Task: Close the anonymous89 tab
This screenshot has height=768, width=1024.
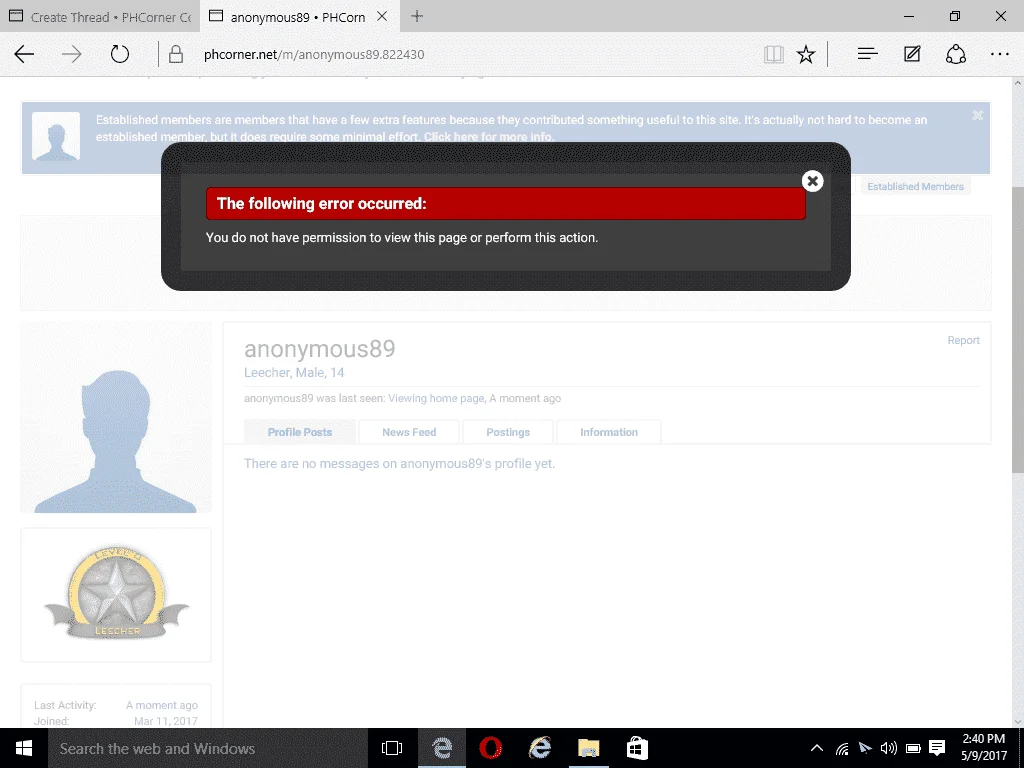Action: [x=382, y=16]
